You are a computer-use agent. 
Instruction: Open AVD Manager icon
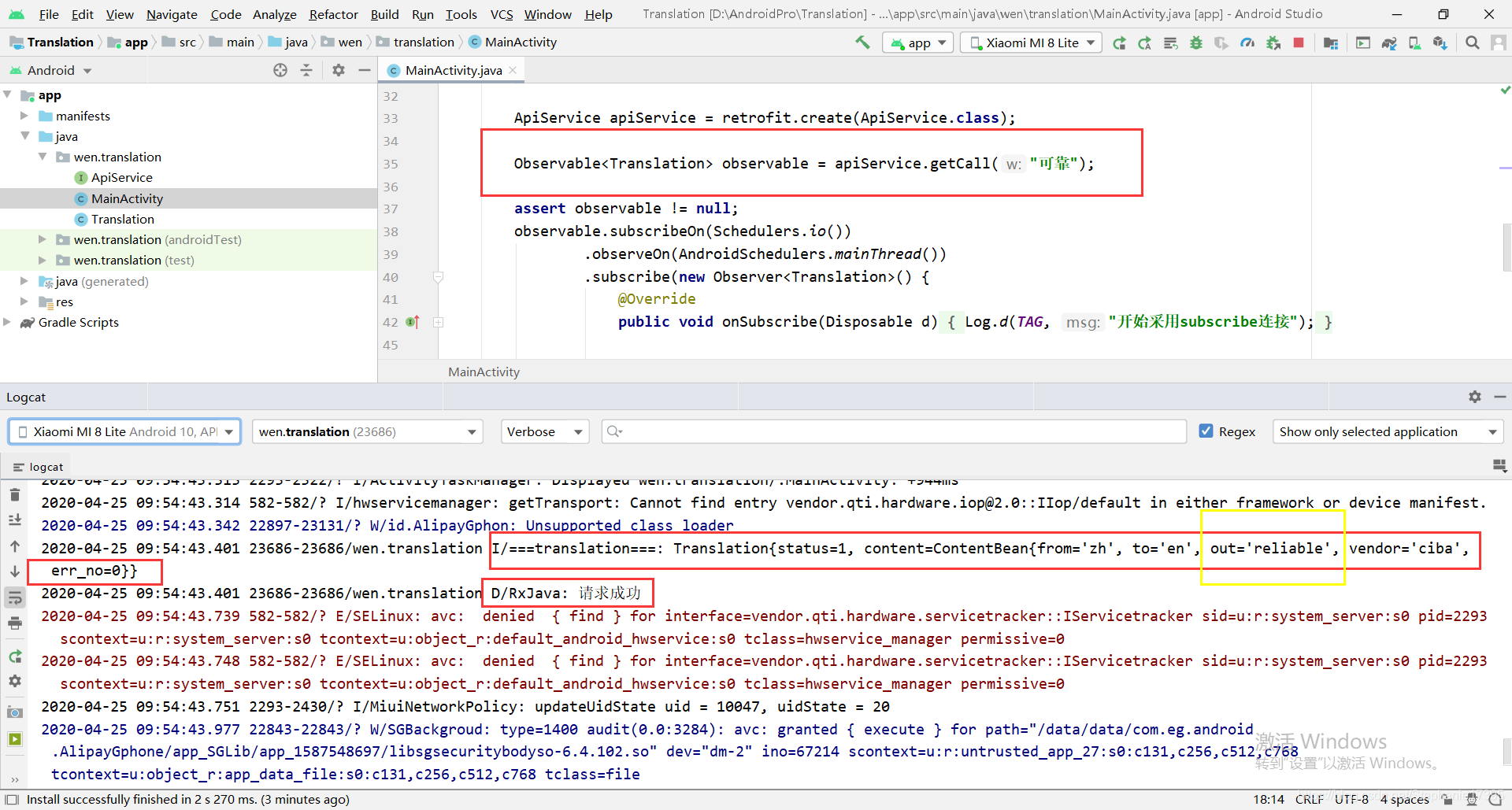click(x=1414, y=43)
